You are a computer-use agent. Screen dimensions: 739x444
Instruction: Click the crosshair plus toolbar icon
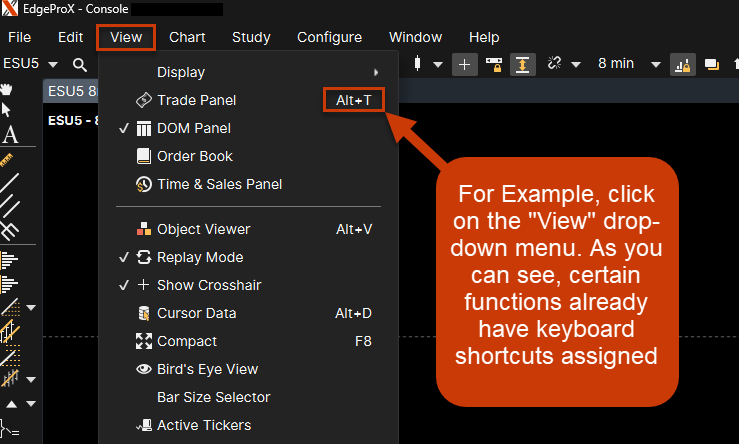(464, 64)
